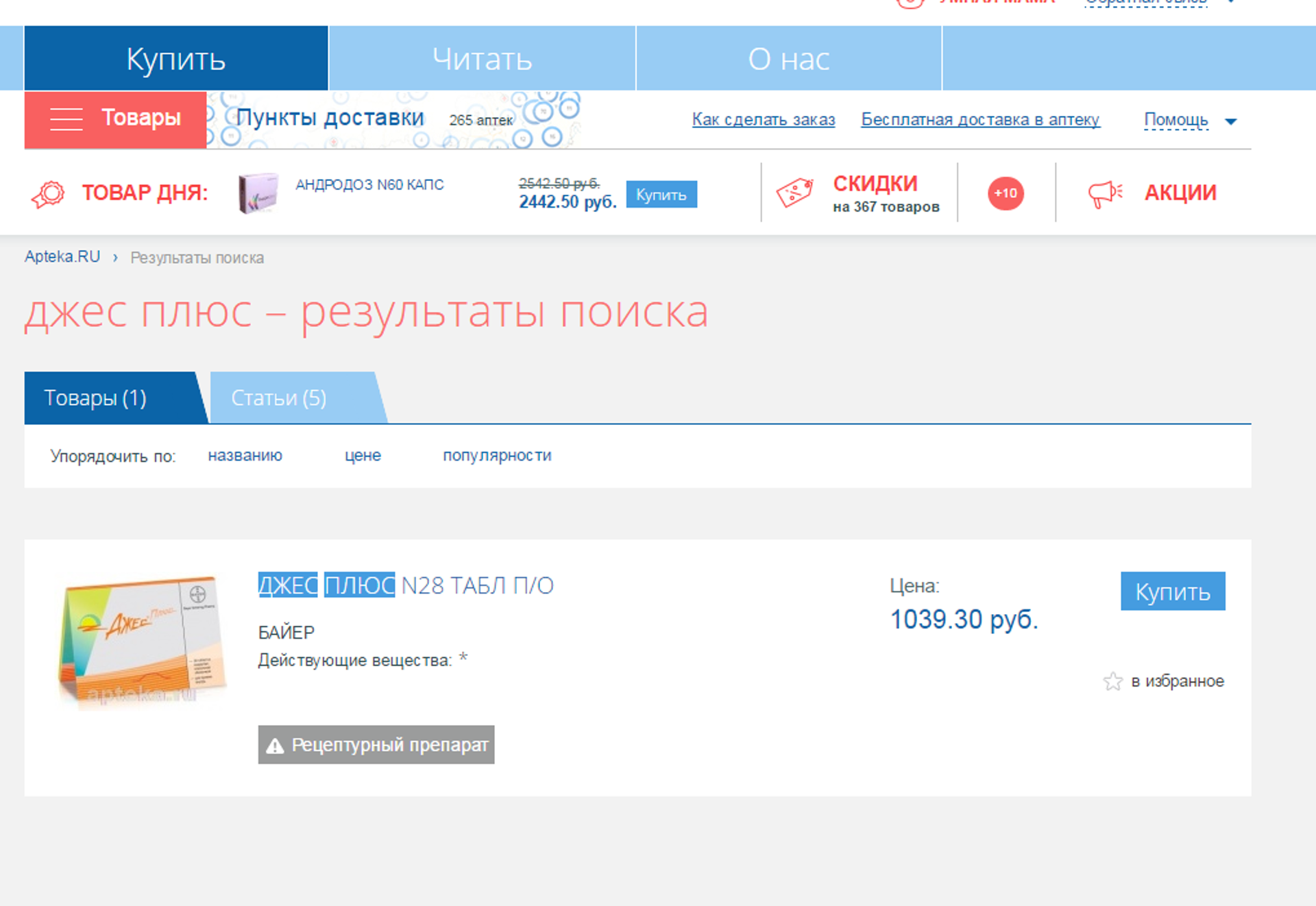Viewport: 1316px width, 906px height.
Task: Add Джес Плюс в избранное
Action: pyautogui.click(x=1178, y=681)
